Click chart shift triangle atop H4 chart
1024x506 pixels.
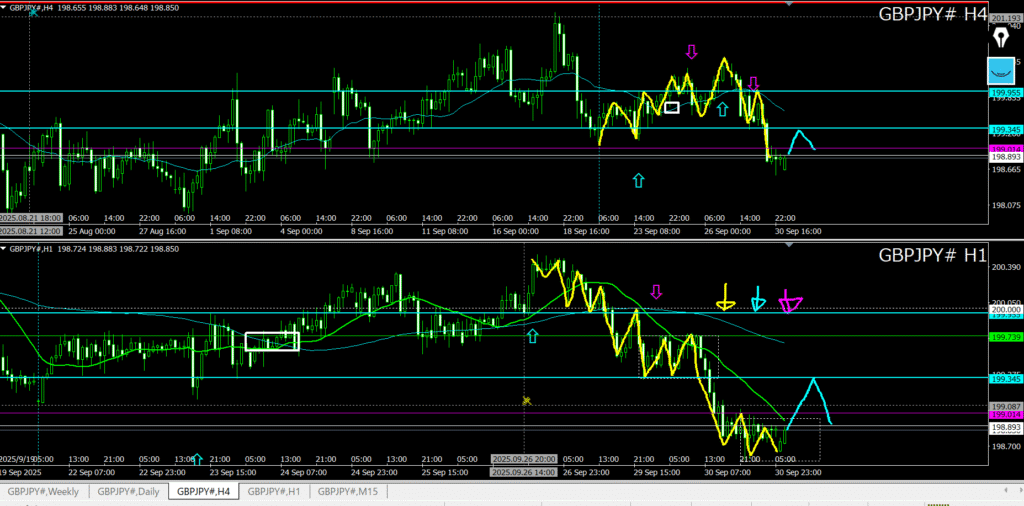click(x=790, y=4)
